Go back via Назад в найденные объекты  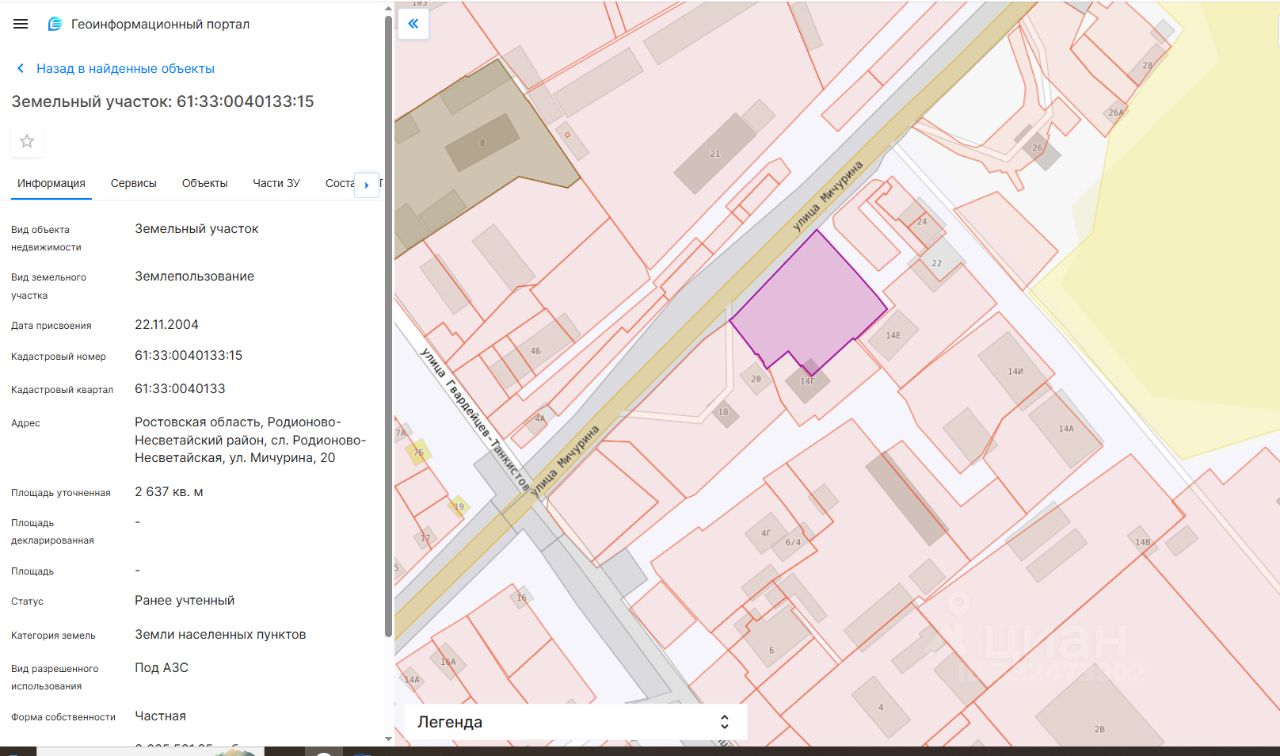pos(125,69)
